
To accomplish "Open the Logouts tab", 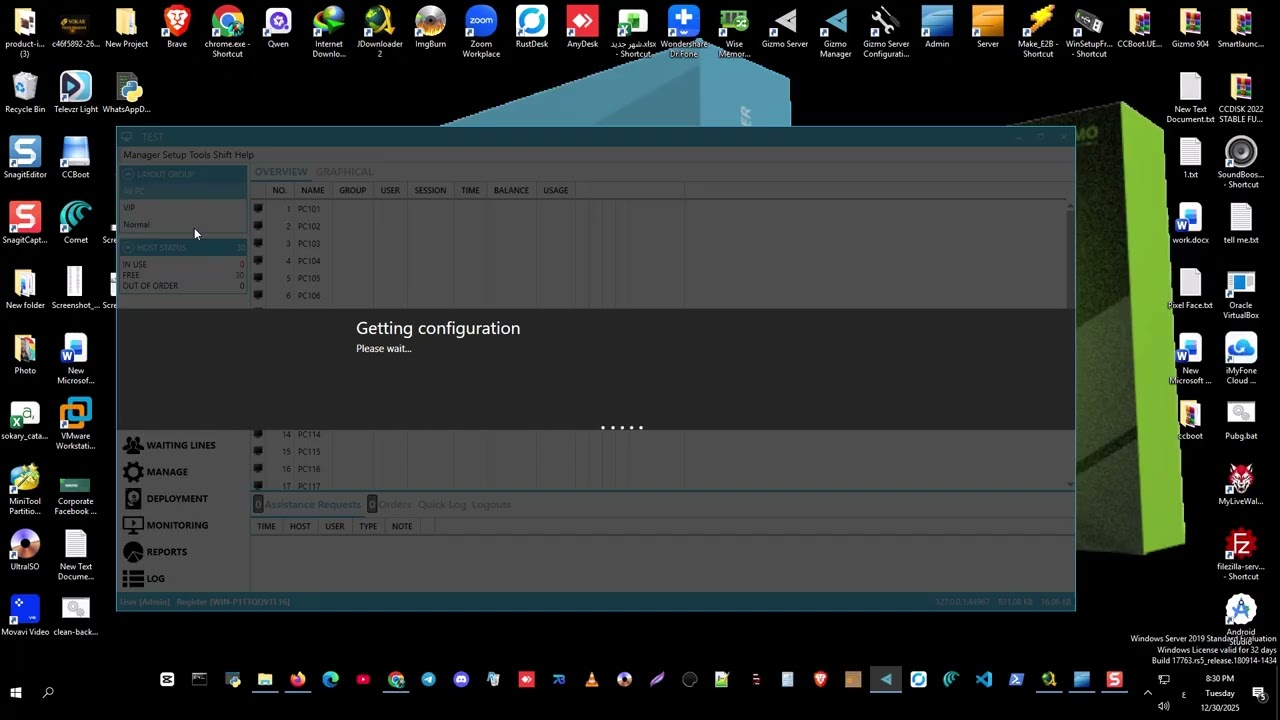I will pos(491,504).
